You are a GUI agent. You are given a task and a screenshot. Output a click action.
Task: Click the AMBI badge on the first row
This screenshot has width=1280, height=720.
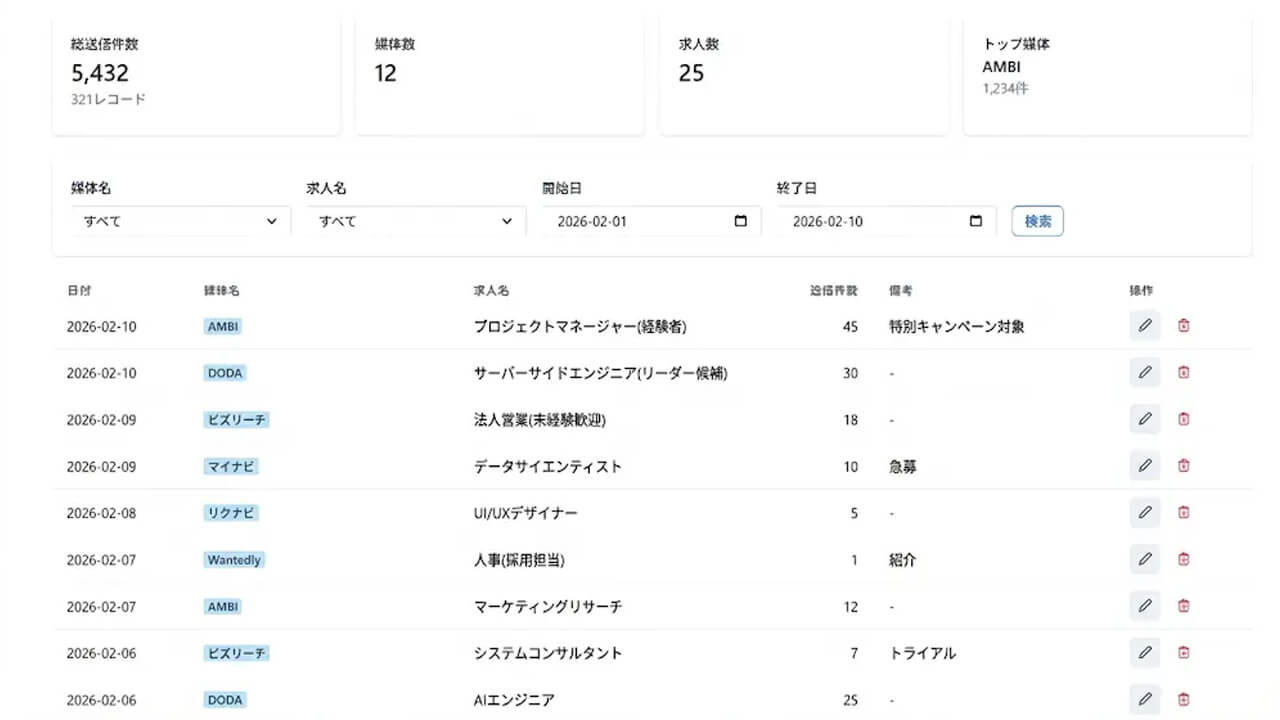click(223, 326)
